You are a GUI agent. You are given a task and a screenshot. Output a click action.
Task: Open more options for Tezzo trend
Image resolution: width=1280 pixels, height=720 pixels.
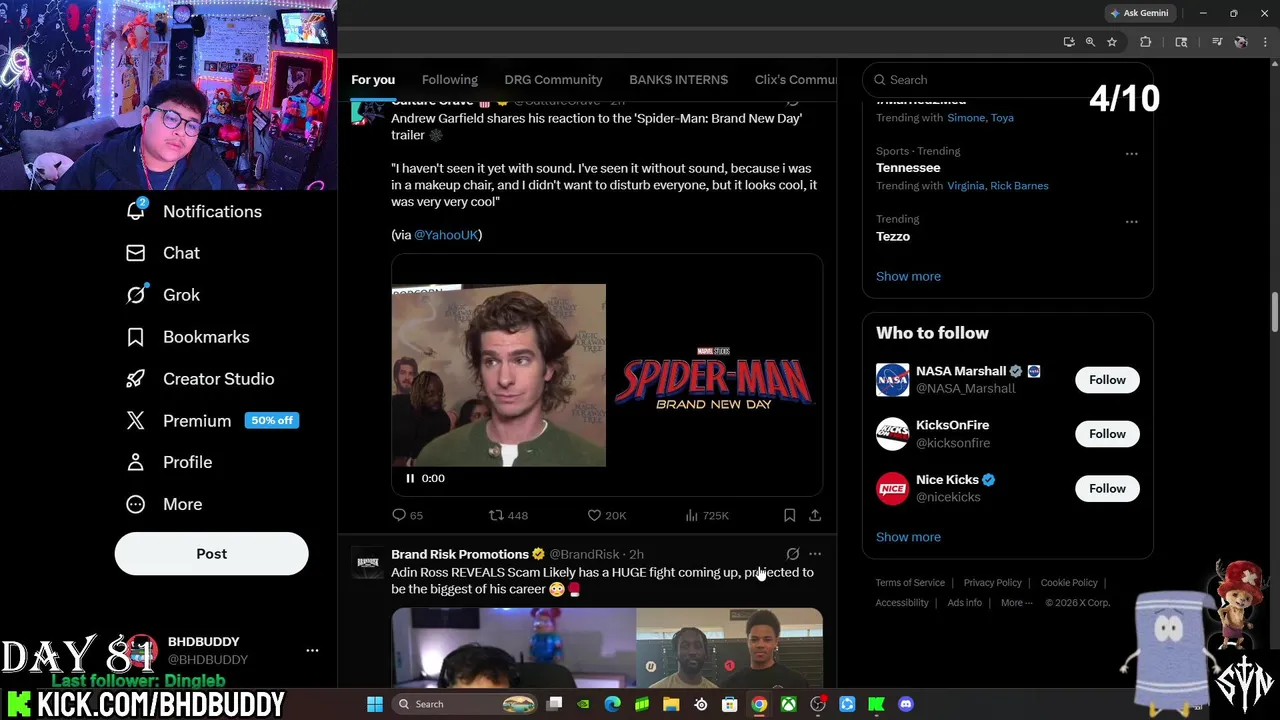click(1131, 221)
